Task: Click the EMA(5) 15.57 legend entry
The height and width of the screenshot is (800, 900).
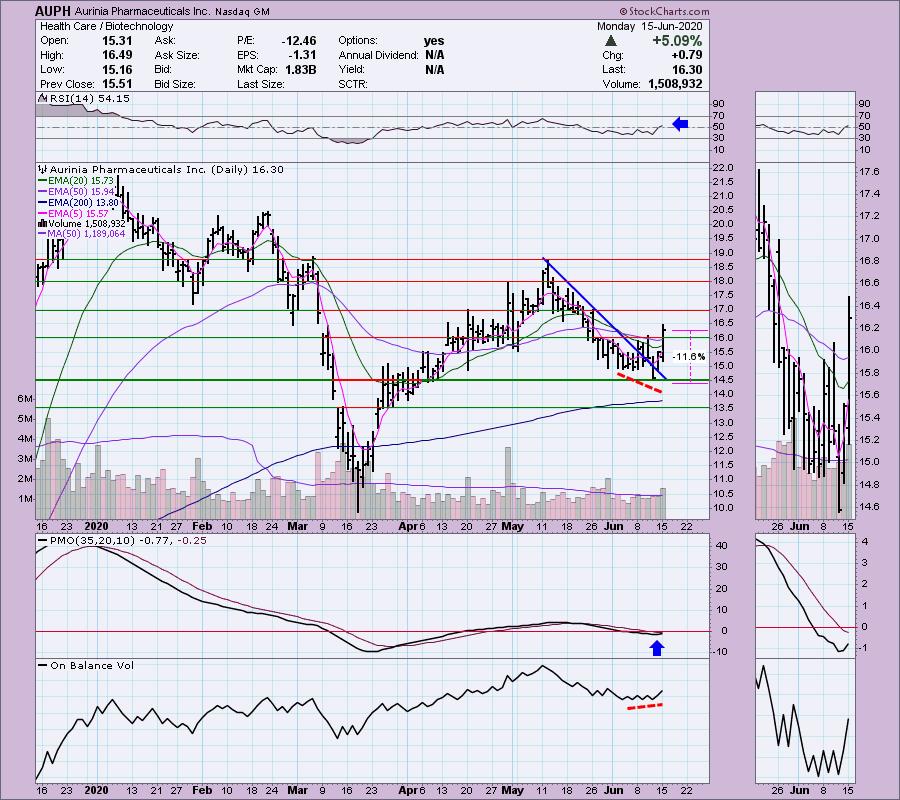Action: click(79, 213)
